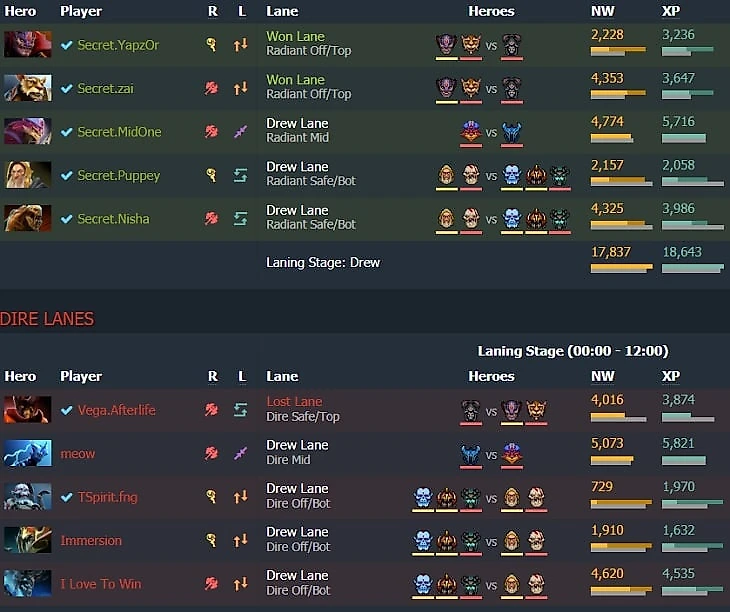Image resolution: width=730 pixels, height=612 pixels.
Task: Click mid lane icon in meow's row
Action: pos(240,453)
